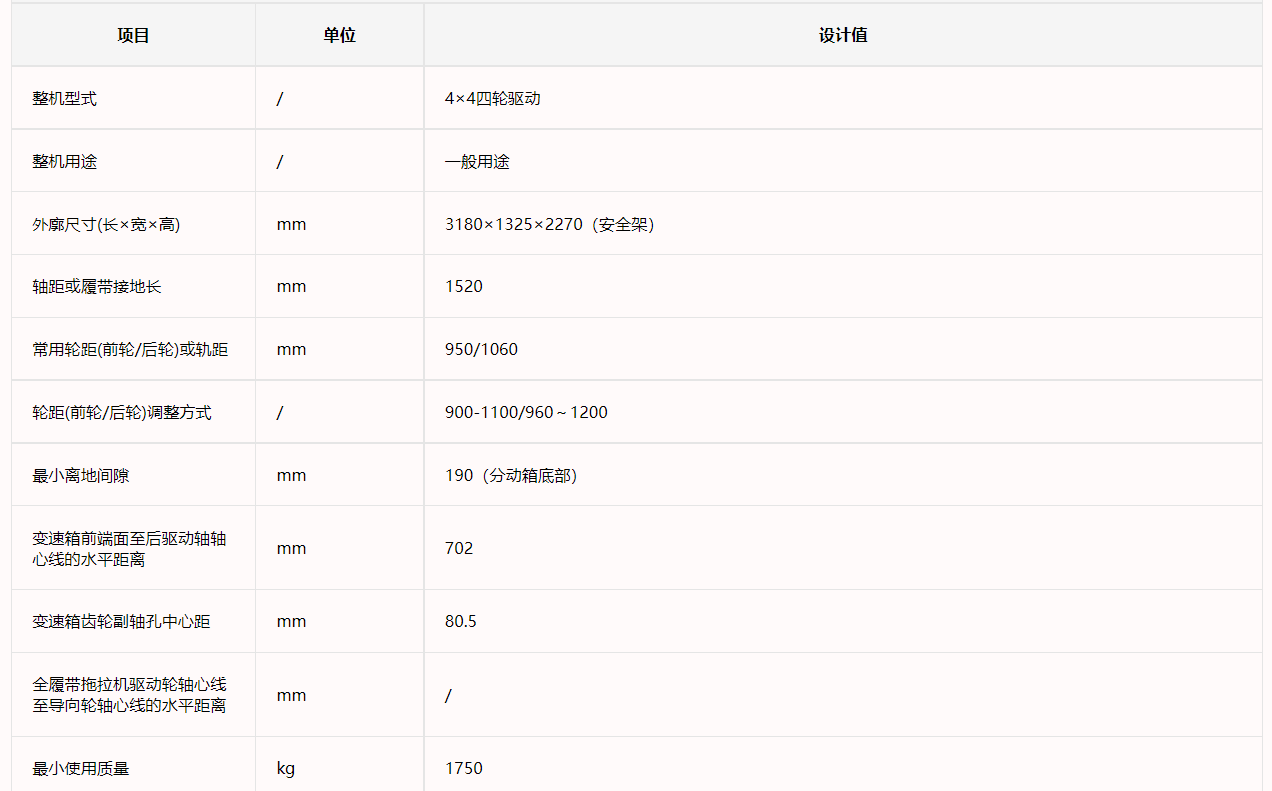Select the 轮距(前轮/后轮)调整方式 label
1272x791 pixels.
(x=122, y=413)
